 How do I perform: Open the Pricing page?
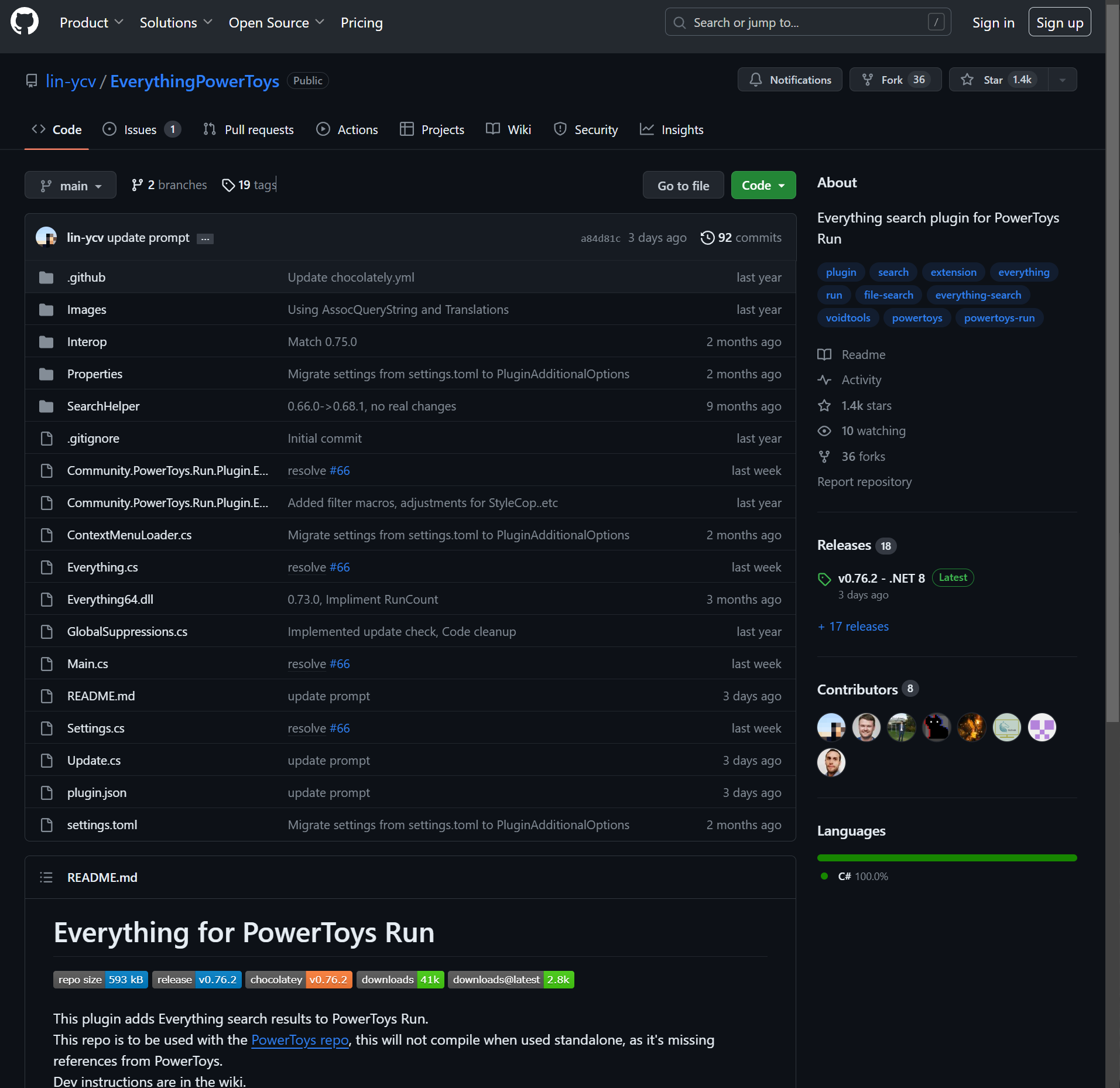[362, 23]
